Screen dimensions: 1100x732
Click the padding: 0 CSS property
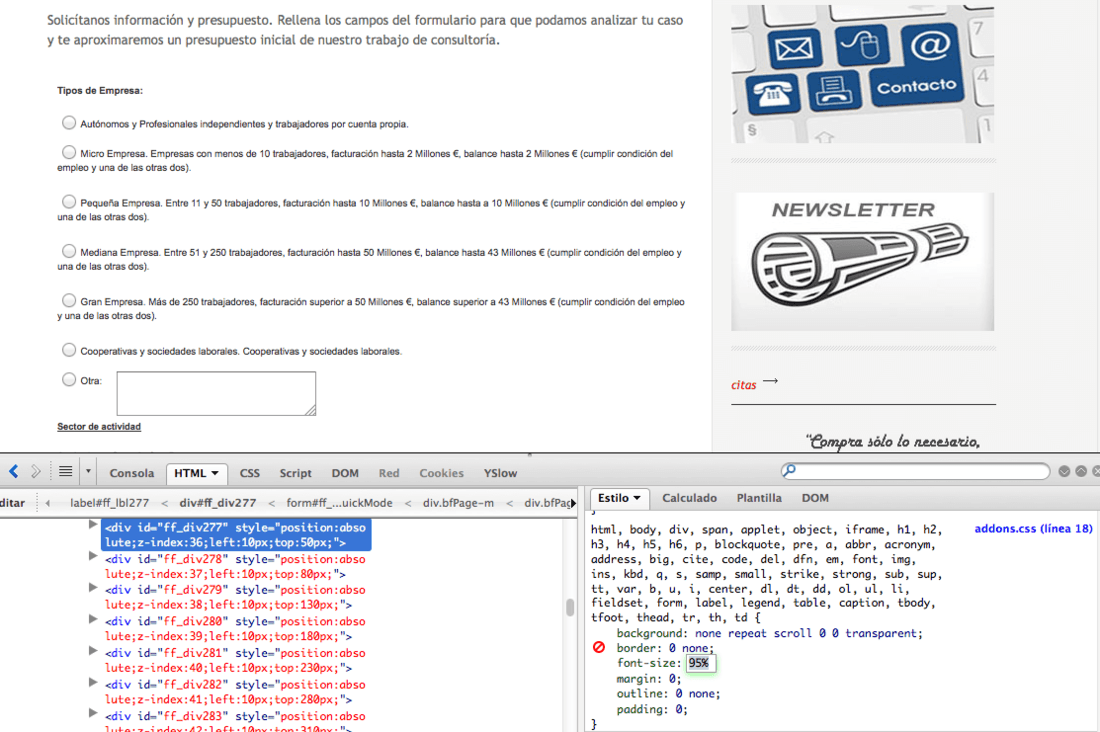pos(652,710)
